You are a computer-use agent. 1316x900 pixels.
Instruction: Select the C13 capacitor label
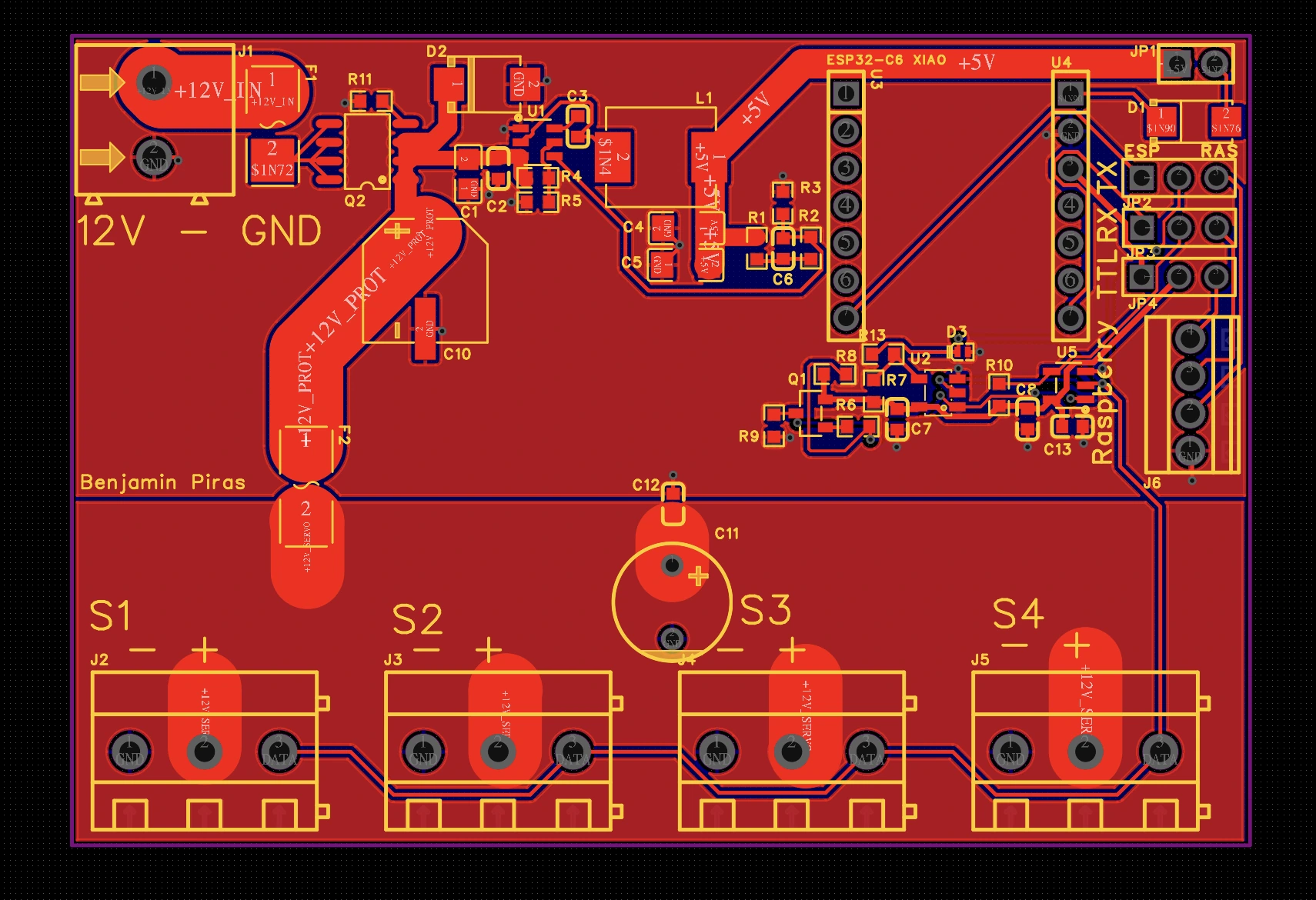(x=1057, y=449)
